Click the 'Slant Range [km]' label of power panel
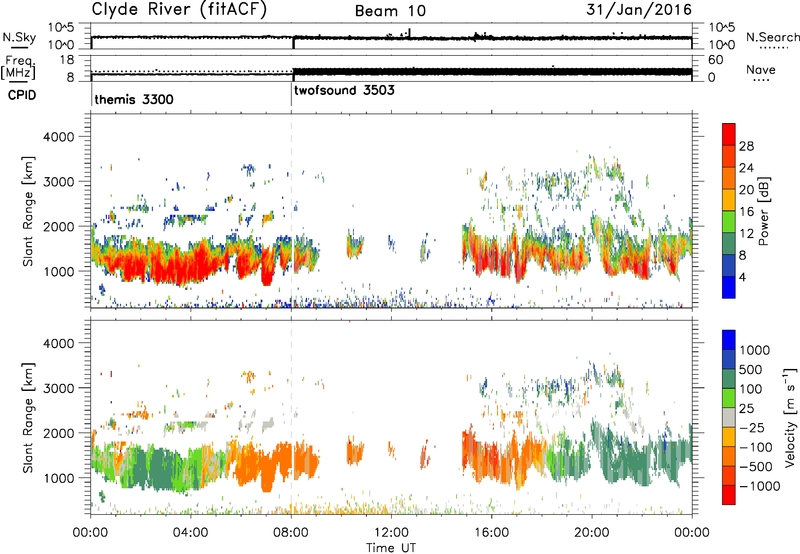 pyautogui.click(x=28, y=211)
